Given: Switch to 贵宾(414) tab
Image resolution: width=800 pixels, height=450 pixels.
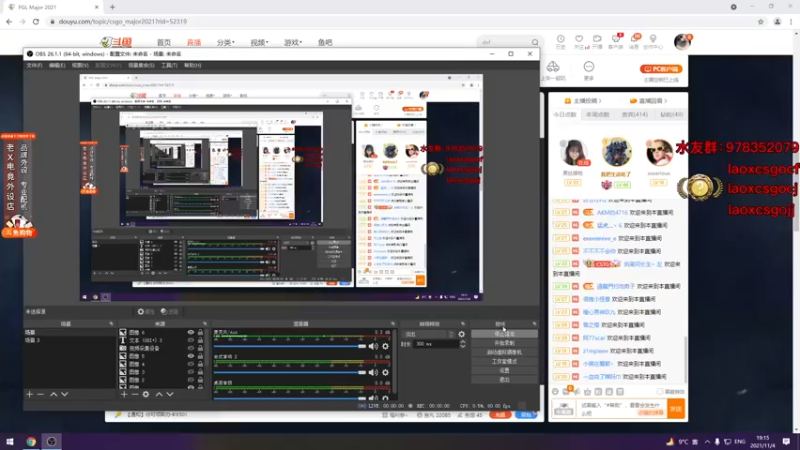Looking at the screenshot, I should [x=635, y=114].
